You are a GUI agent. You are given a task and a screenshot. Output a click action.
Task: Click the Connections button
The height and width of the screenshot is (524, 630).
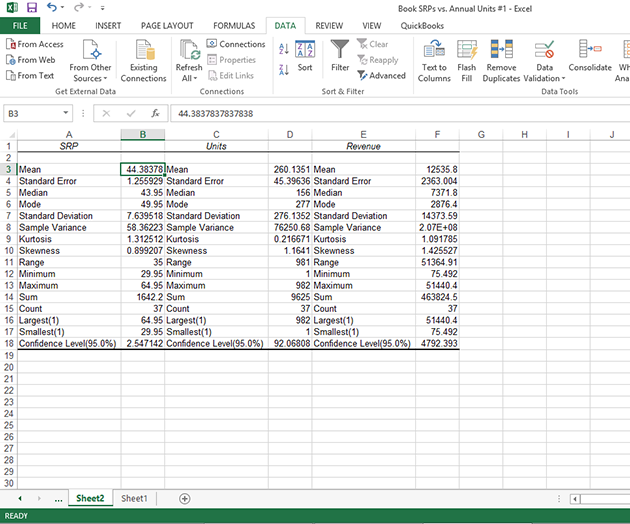coord(235,44)
